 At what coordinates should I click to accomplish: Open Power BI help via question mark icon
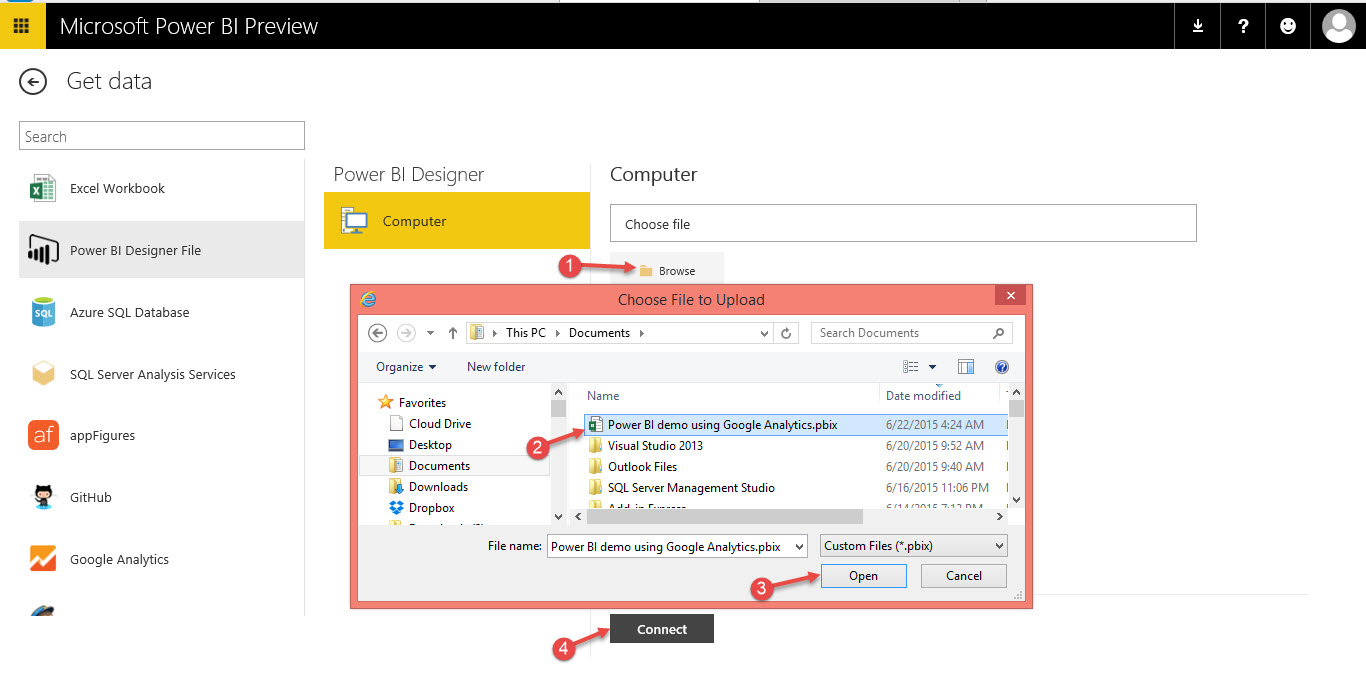coord(1242,25)
